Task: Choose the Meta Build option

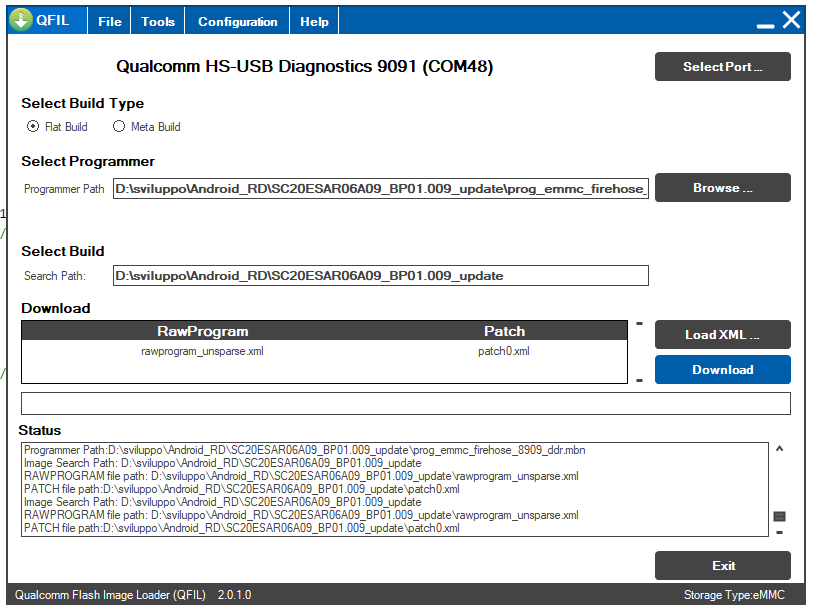Action: point(119,127)
